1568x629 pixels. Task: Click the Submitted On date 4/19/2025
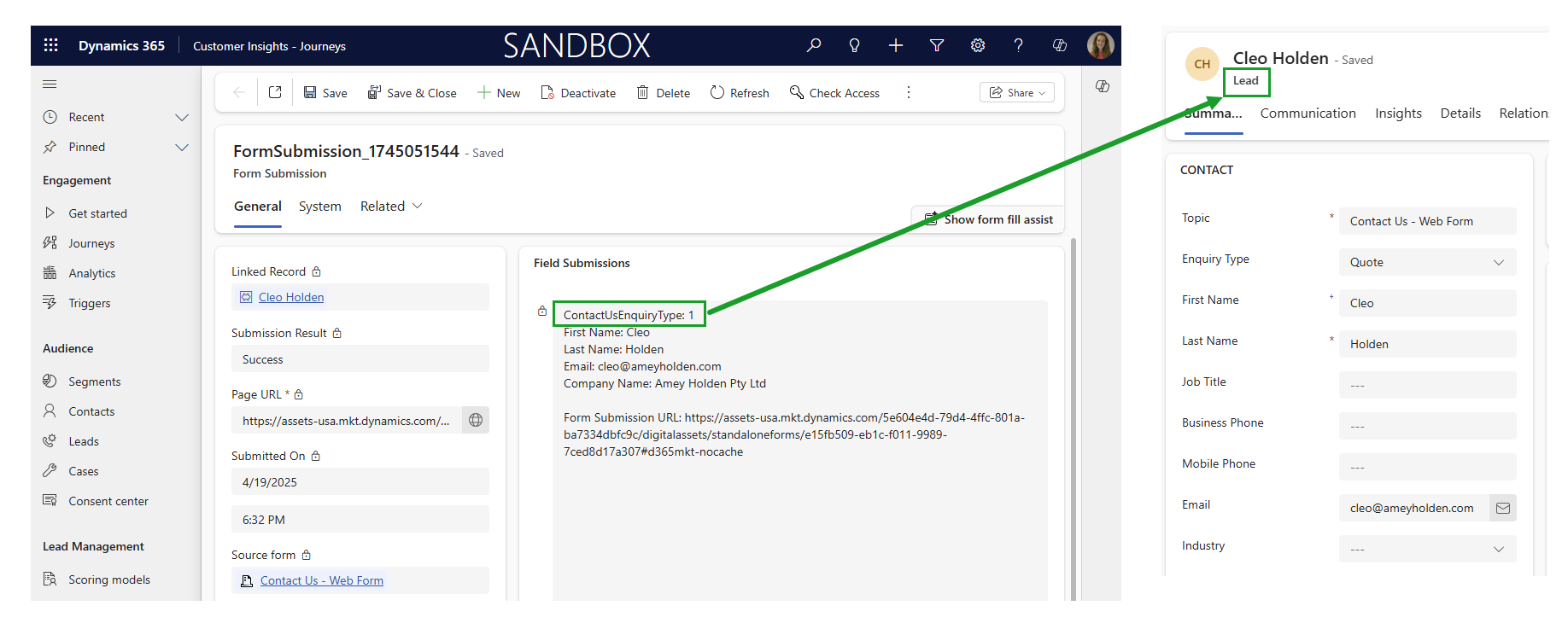(x=360, y=481)
